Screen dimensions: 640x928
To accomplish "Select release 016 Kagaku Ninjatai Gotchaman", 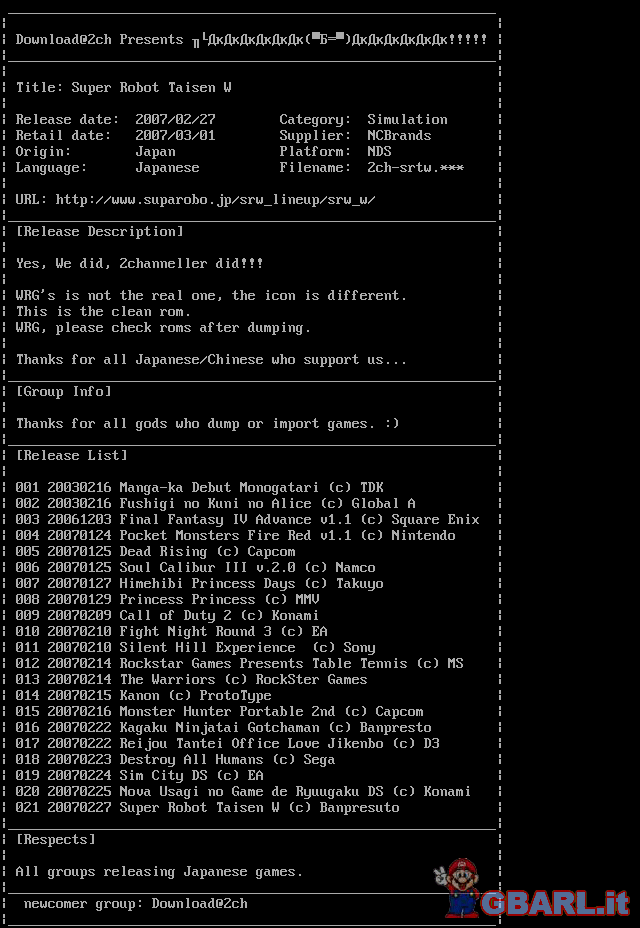I will coord(224,727).
